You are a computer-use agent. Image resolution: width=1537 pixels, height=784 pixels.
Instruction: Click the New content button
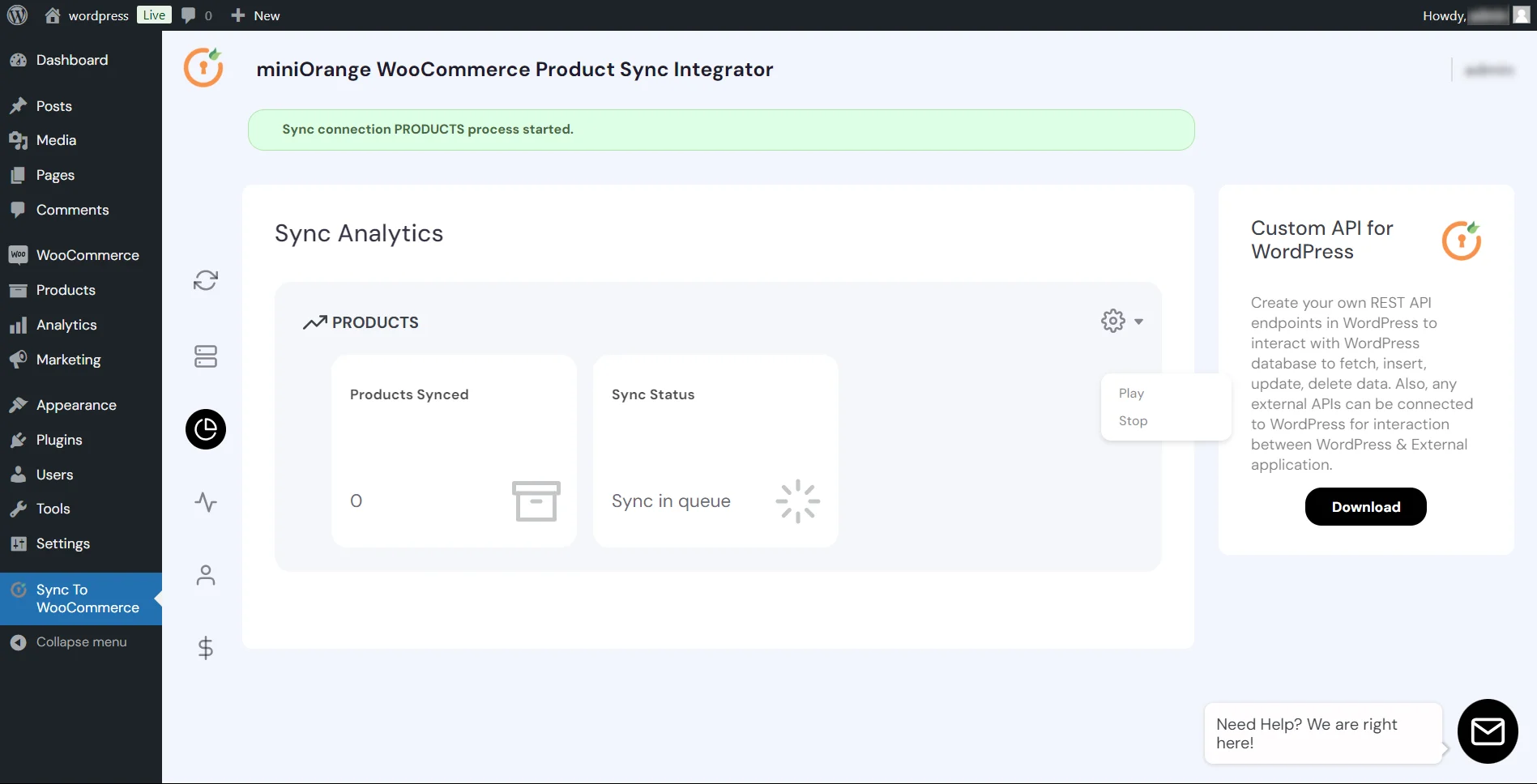[255, 15]
